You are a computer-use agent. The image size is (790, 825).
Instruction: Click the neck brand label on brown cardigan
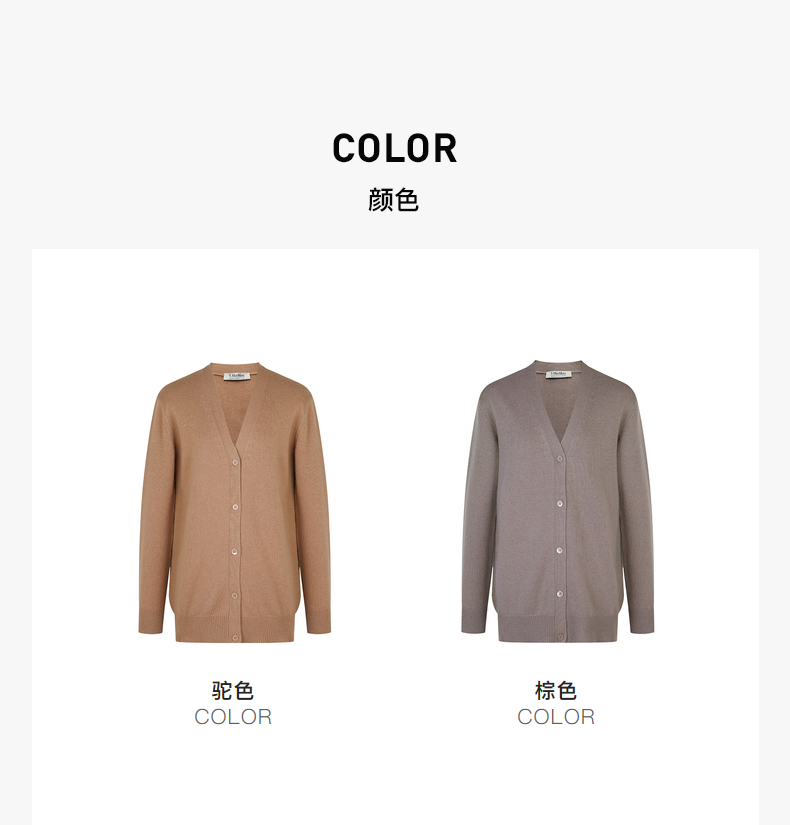[x=559, y=374]
